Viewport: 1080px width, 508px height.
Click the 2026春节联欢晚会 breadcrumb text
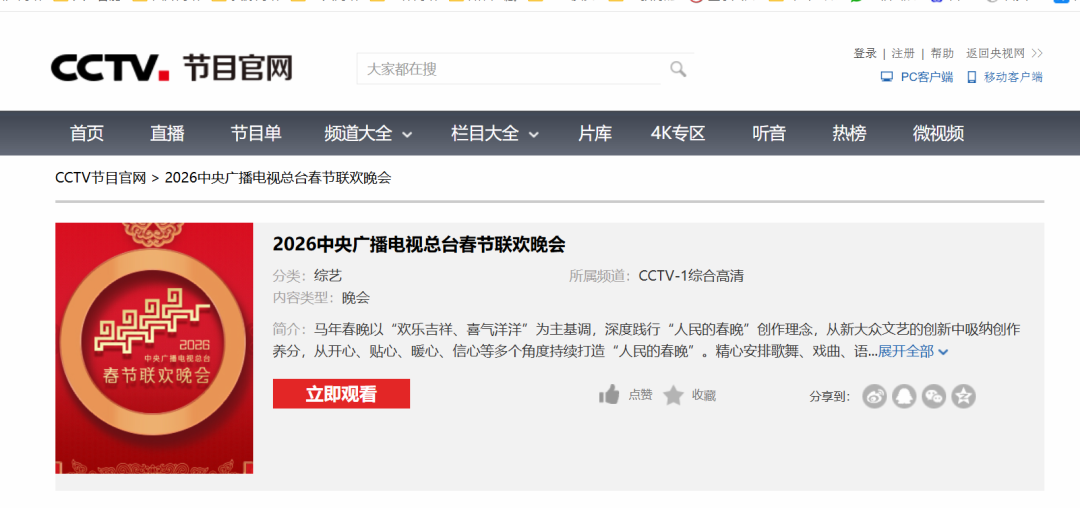(x=278, y=178)
